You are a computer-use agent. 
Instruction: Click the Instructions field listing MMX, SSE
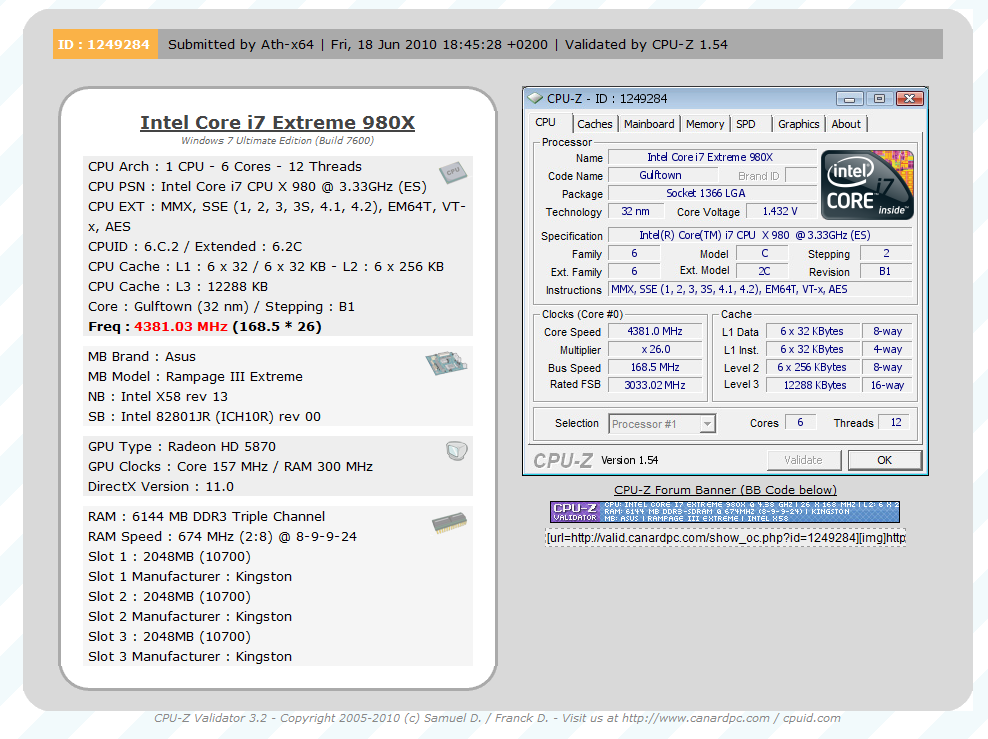760,290
